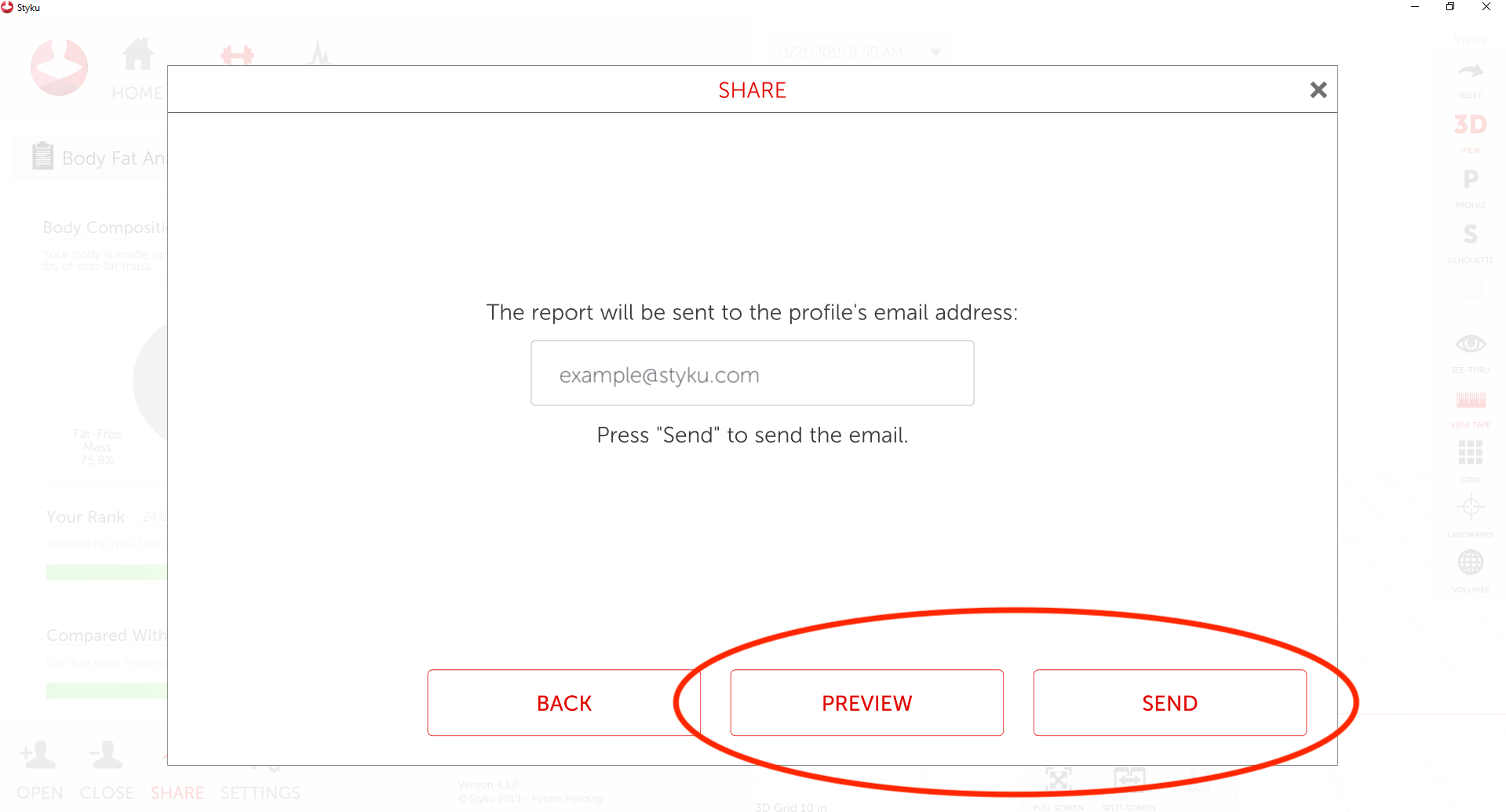Click the Reset view arrow icon
Image resolution: width=1506 pixels, height=812 pixels.
[1470, 72]
